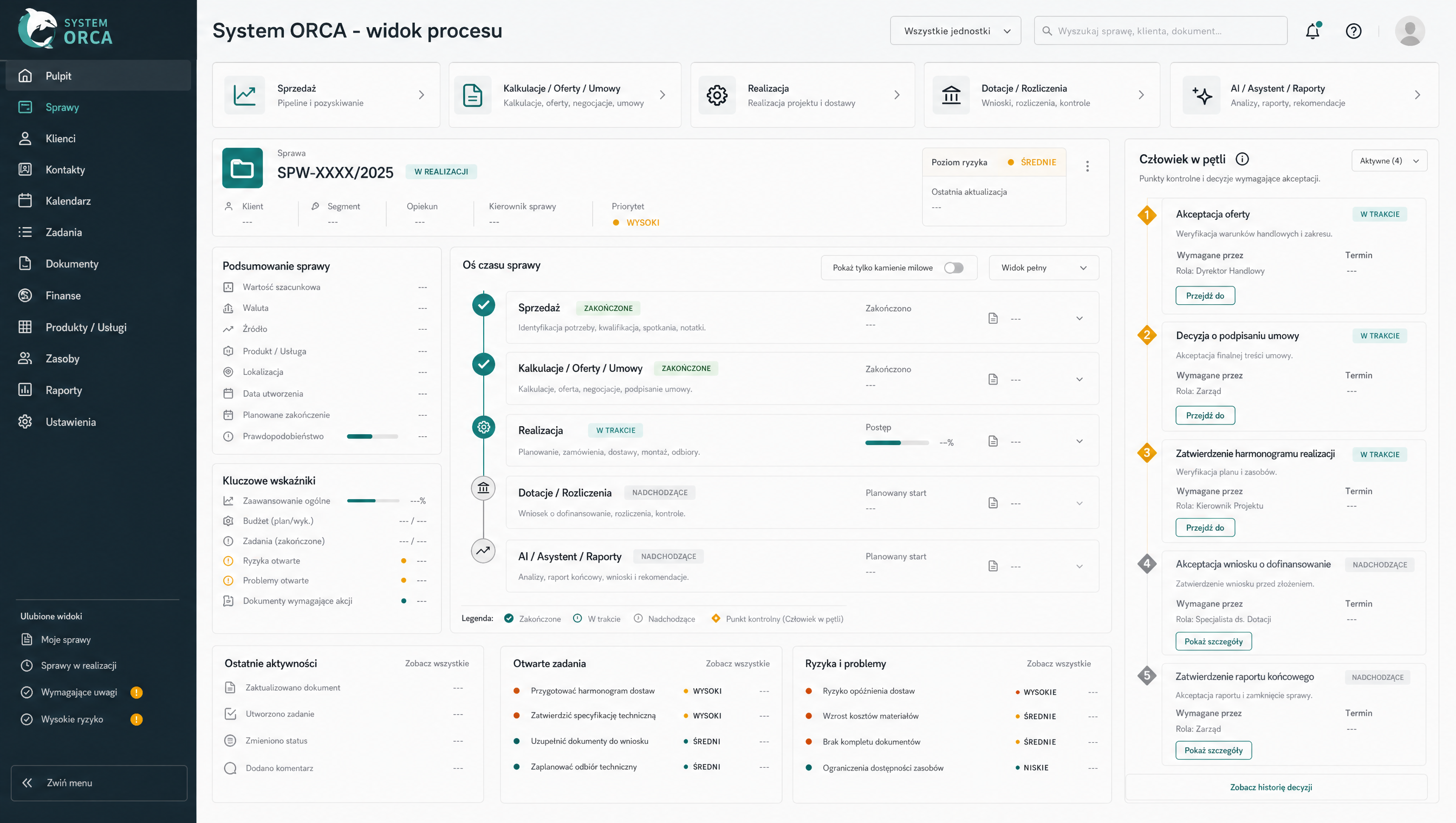Click the AI / Asystent trend timeline marker

coord(484,551)
